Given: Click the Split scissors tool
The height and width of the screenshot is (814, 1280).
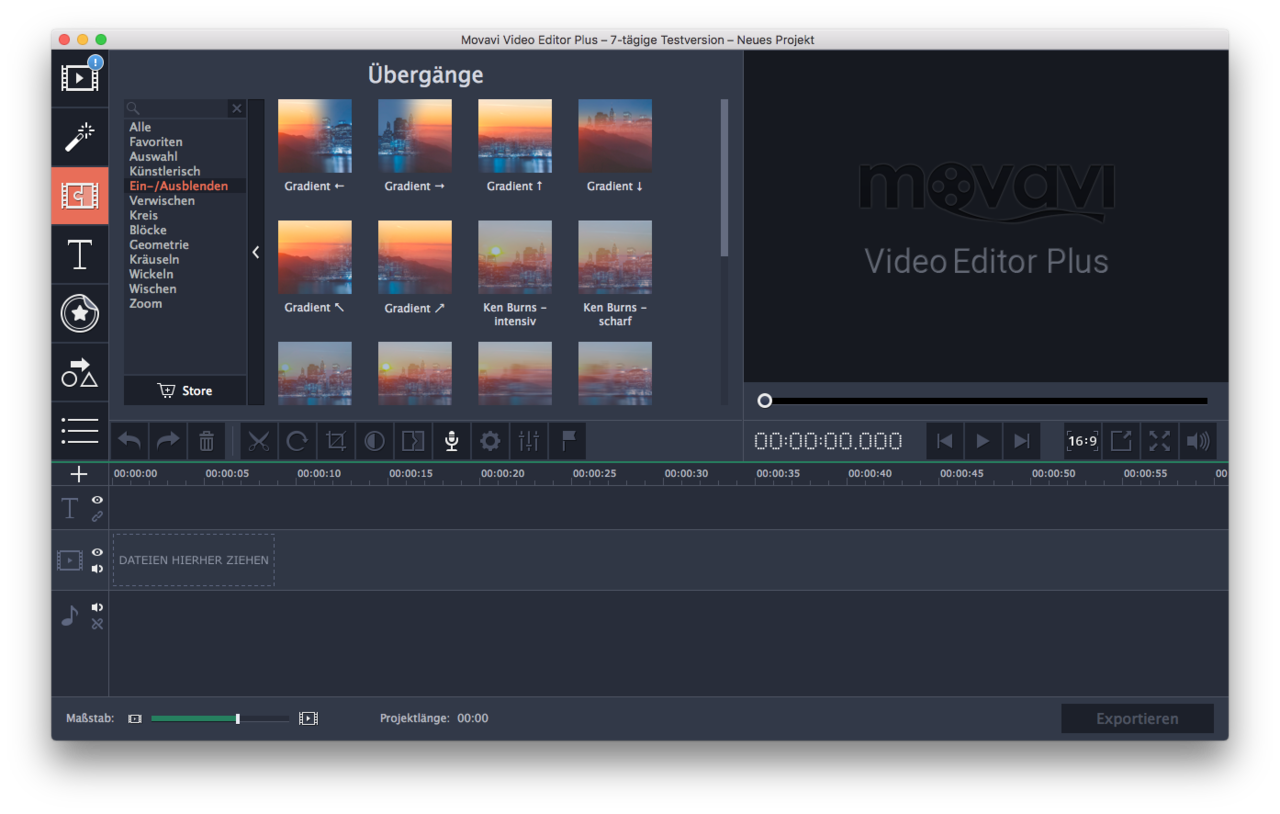Looking at the screenshot, I should pos(259,441).
